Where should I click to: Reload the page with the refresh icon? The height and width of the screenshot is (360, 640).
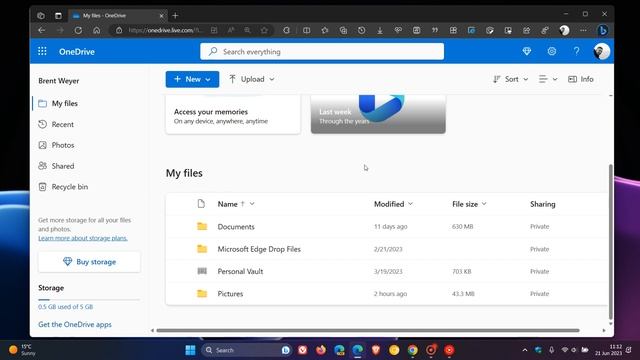pyautogui.click(x=78, y=30)
